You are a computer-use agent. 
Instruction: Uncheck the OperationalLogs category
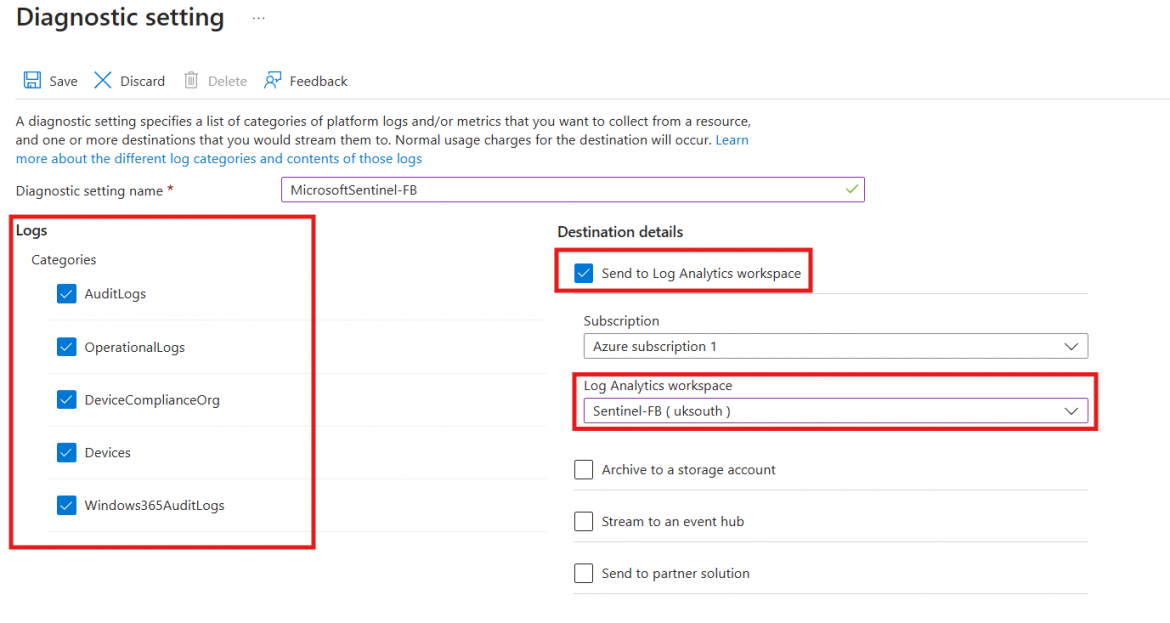66,347
